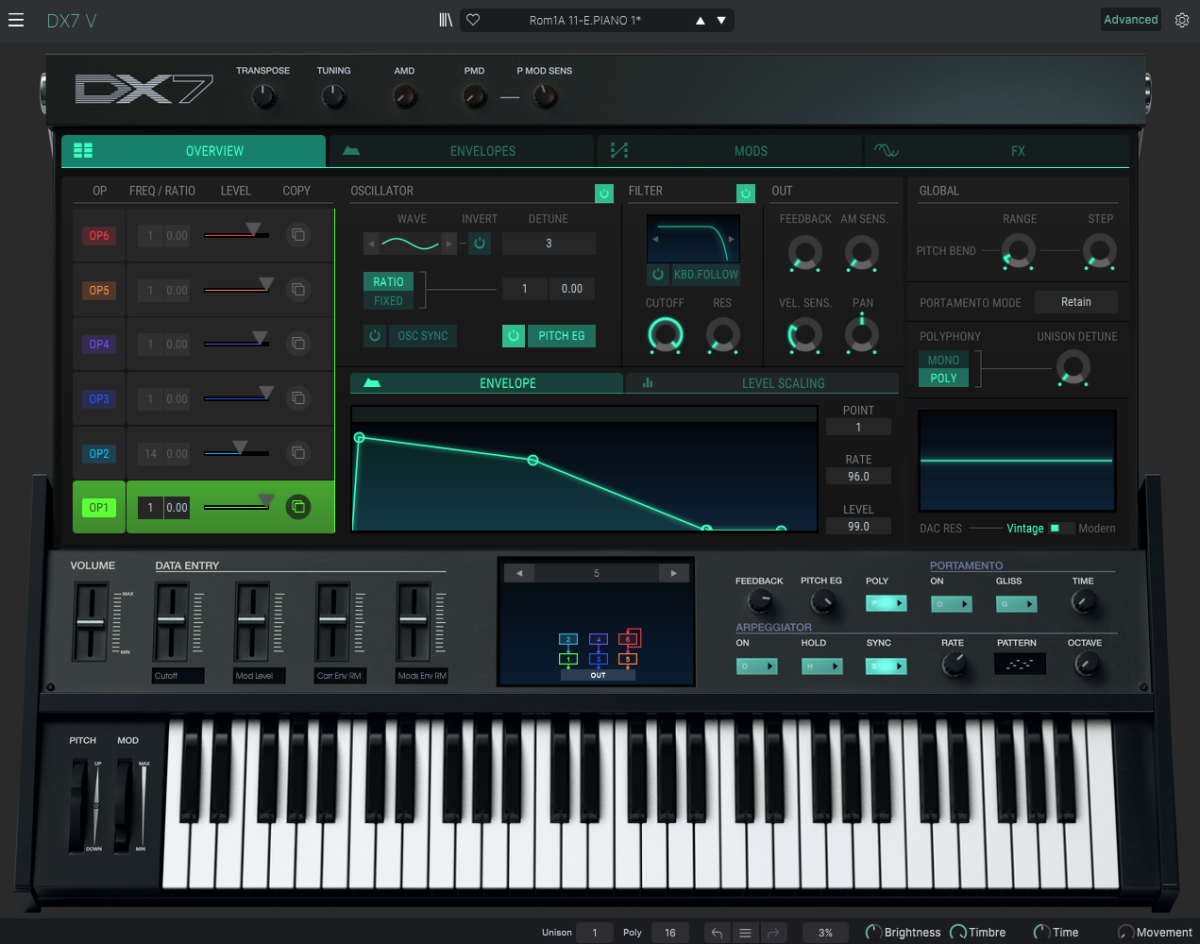Select operator OP5
Viewport: 1200px width, 944px height.
99,290
